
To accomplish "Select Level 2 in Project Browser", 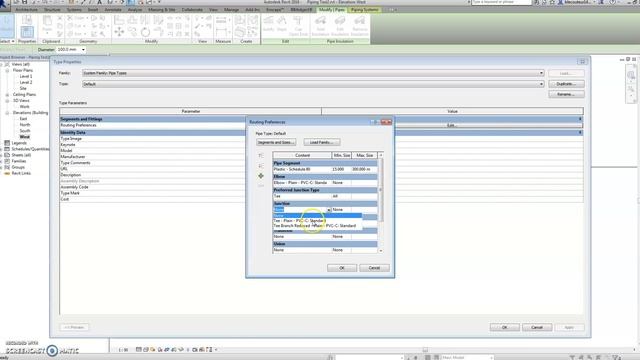I will [25, 82].
